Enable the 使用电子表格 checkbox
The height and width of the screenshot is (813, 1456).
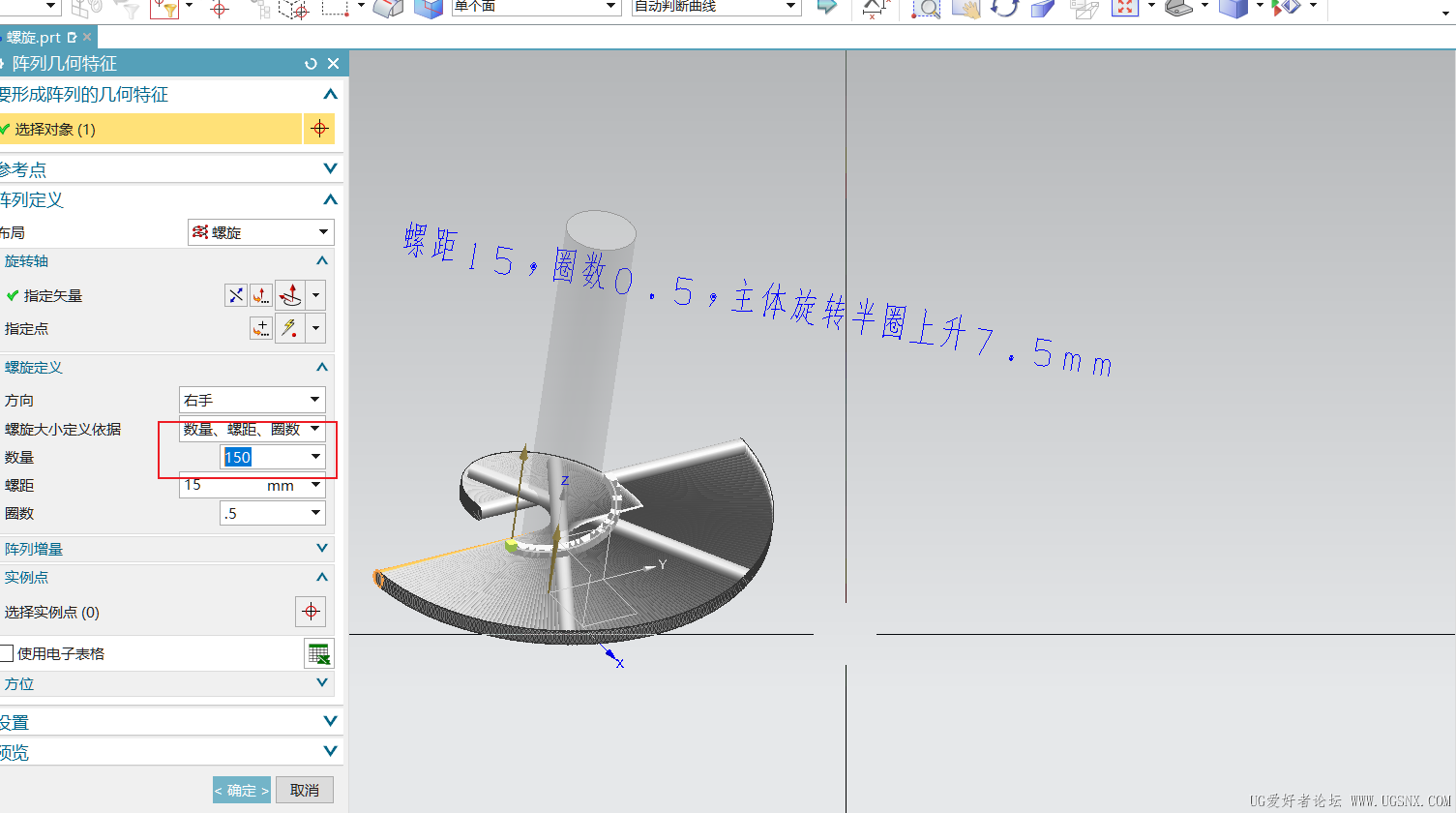click(8, 653)
